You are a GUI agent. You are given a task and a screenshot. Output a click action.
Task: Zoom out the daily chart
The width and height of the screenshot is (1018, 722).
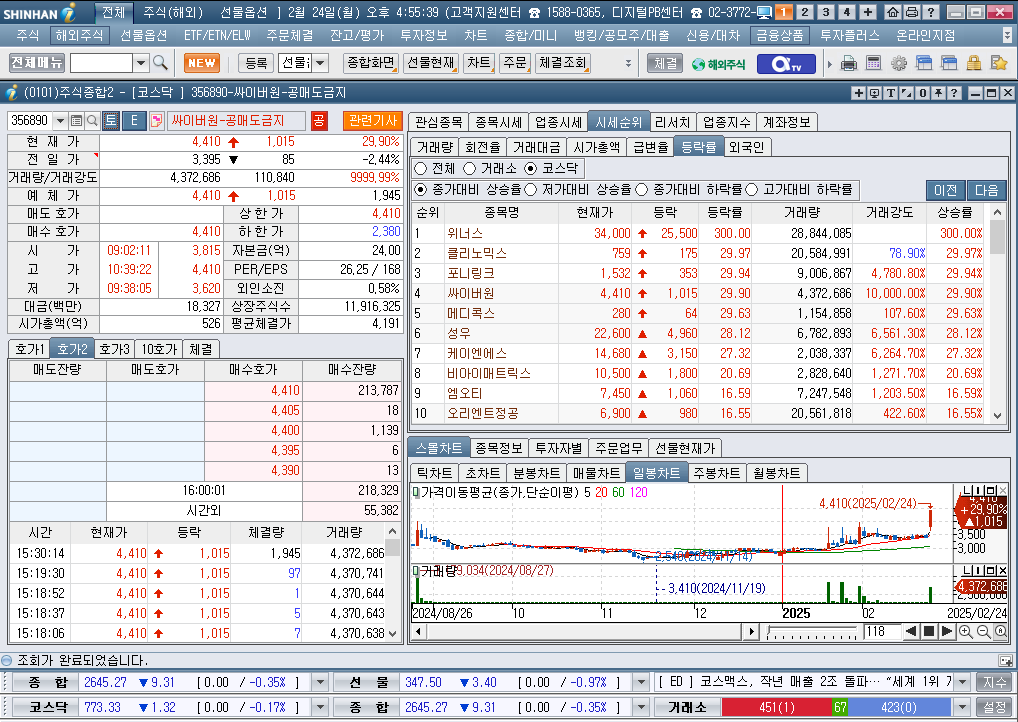coord(983,631)
